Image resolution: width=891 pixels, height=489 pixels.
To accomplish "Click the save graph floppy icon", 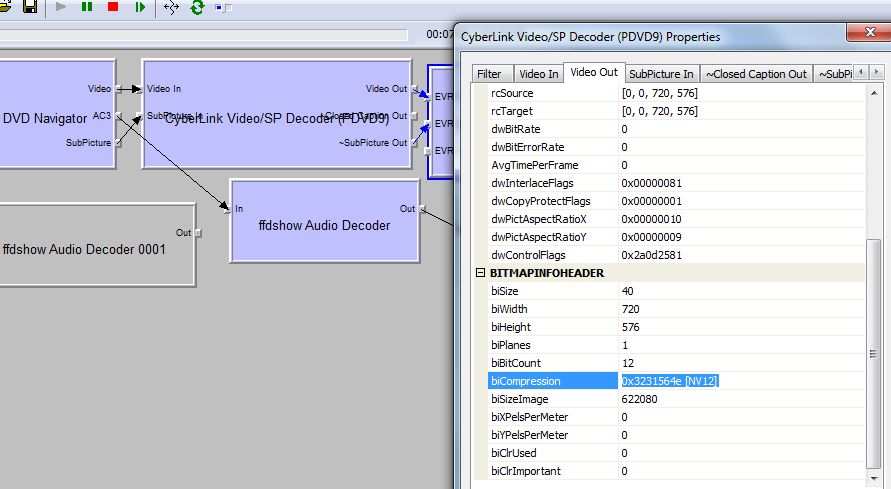I will 30,6.
